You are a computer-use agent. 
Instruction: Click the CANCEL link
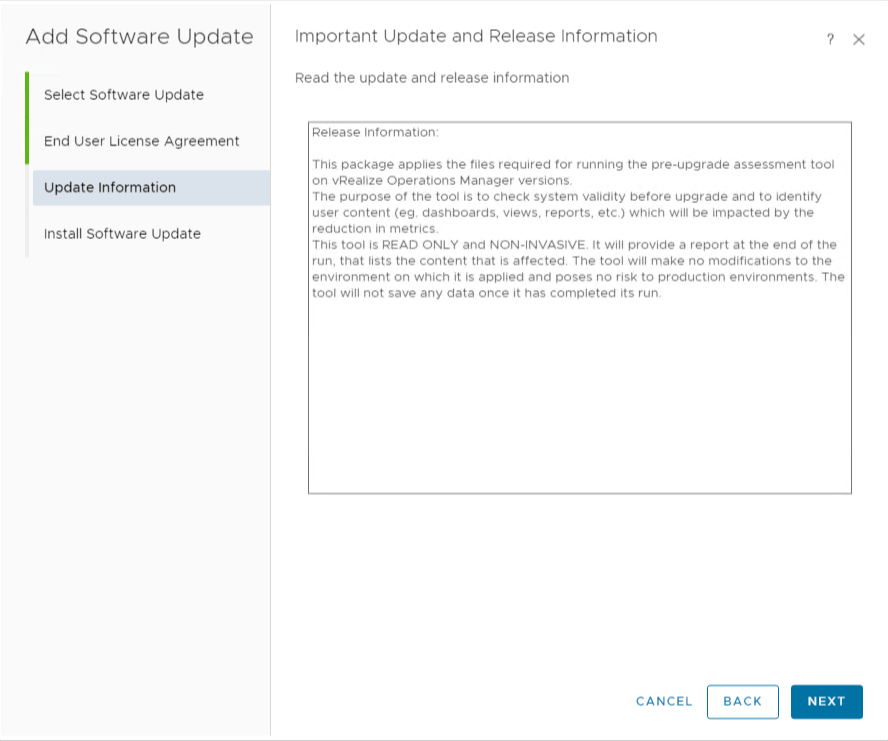[664, 701]
